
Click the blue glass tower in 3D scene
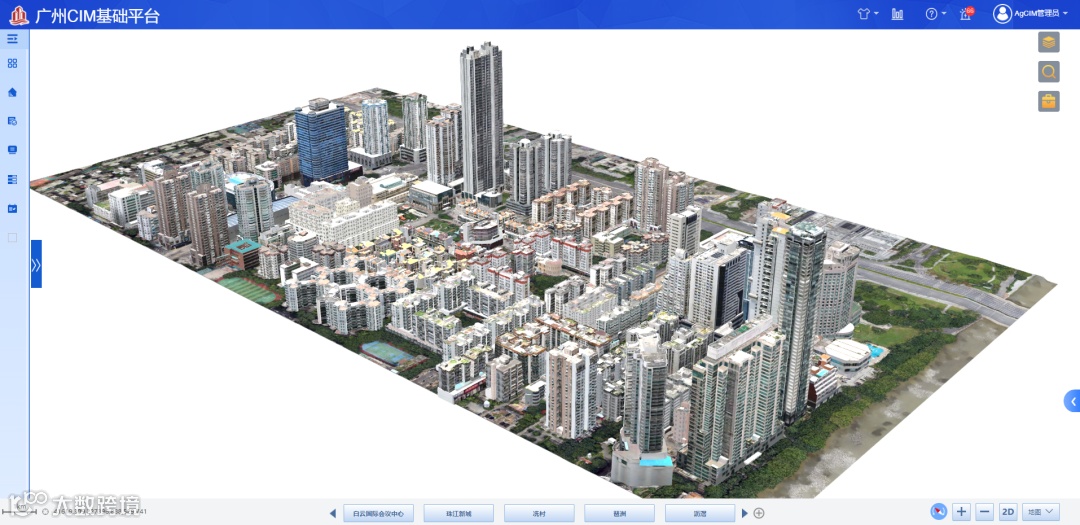click(322, 141)
